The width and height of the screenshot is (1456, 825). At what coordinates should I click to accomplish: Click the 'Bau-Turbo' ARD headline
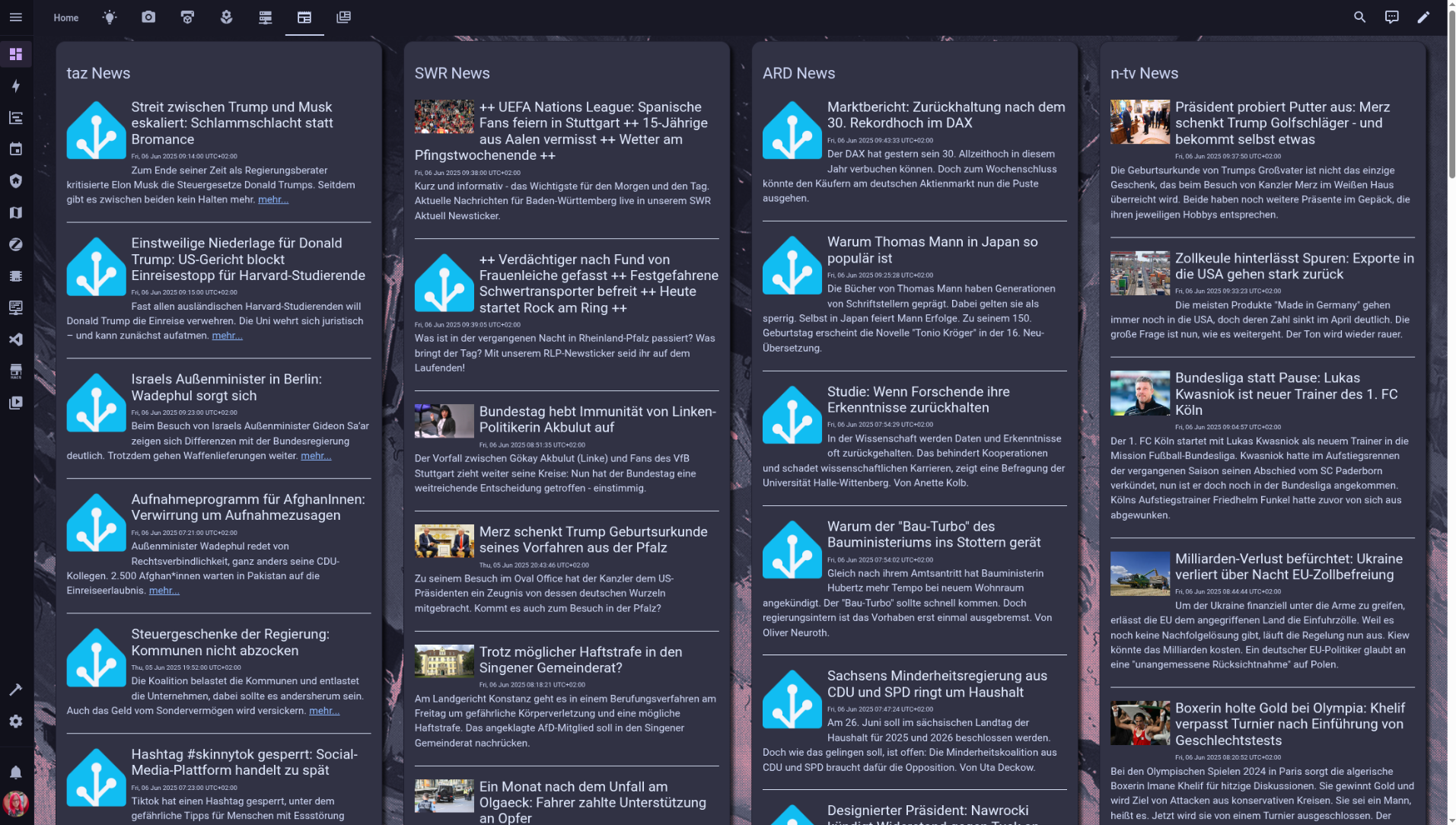click(x=934, y=534)
